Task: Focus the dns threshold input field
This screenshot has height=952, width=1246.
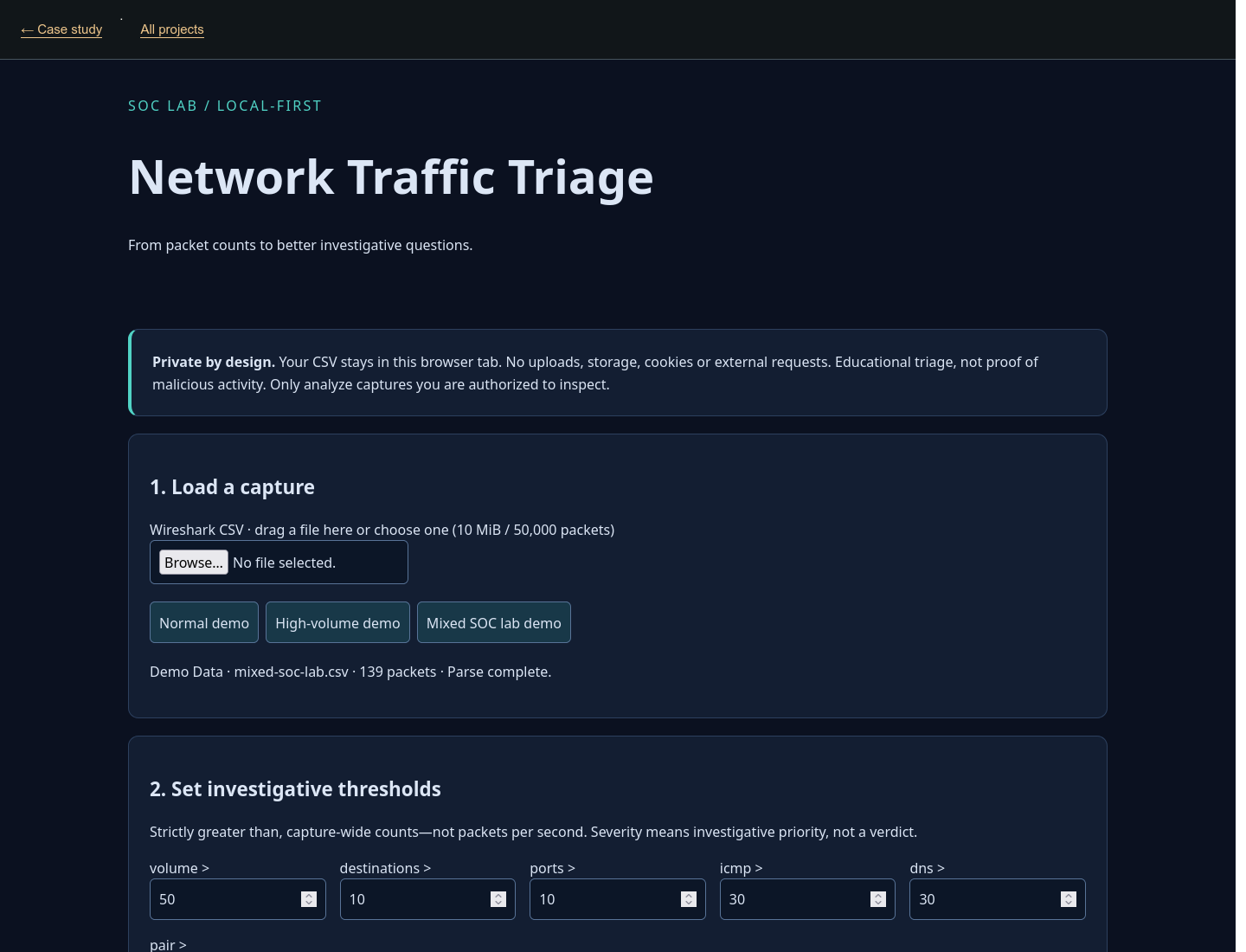Action: (998, 899)
